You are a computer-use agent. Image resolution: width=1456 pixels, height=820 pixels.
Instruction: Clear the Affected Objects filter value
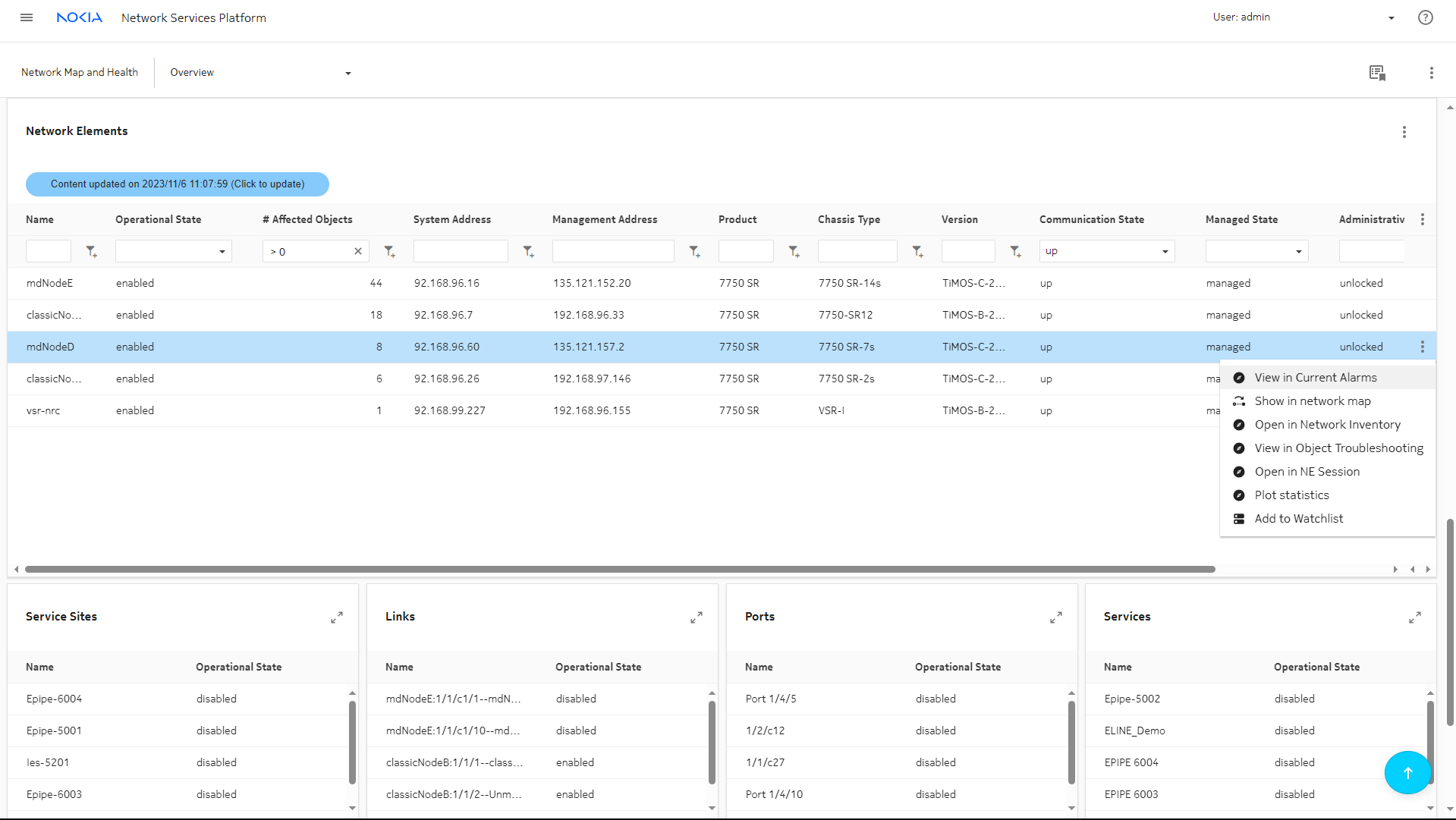tap(358, 251)
